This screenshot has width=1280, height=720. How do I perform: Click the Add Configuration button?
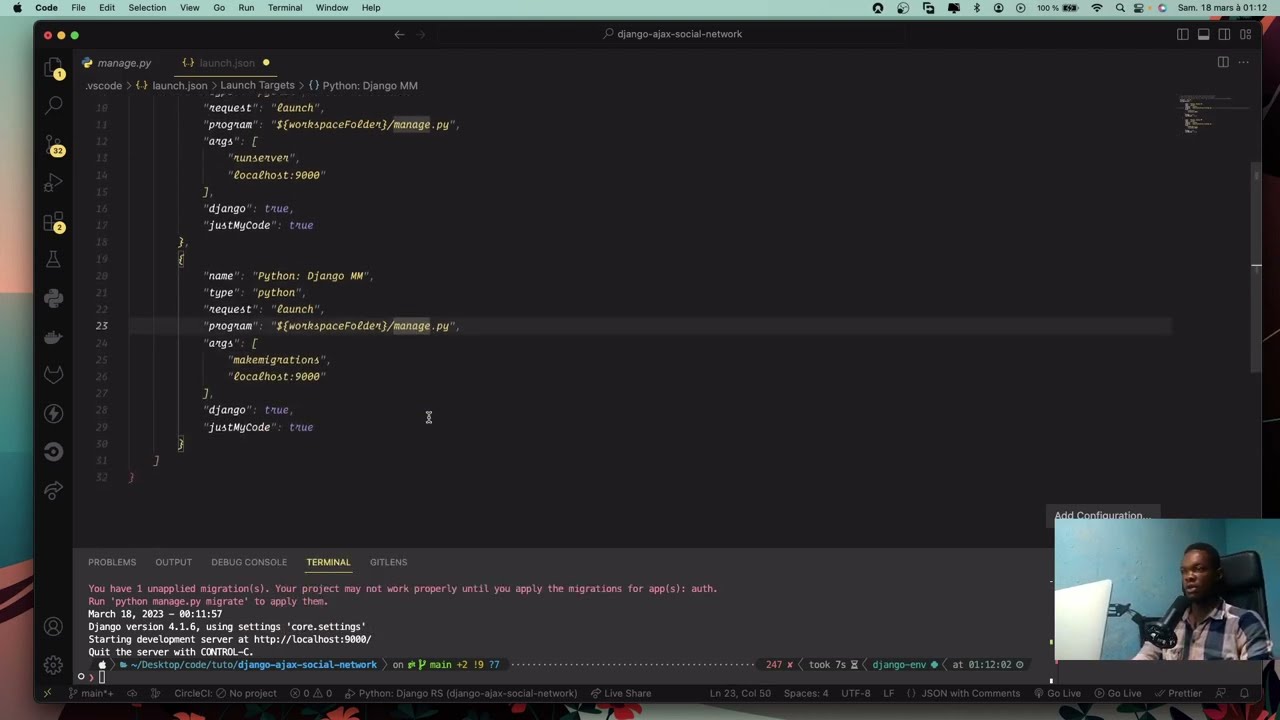(x=1102, y=516)
